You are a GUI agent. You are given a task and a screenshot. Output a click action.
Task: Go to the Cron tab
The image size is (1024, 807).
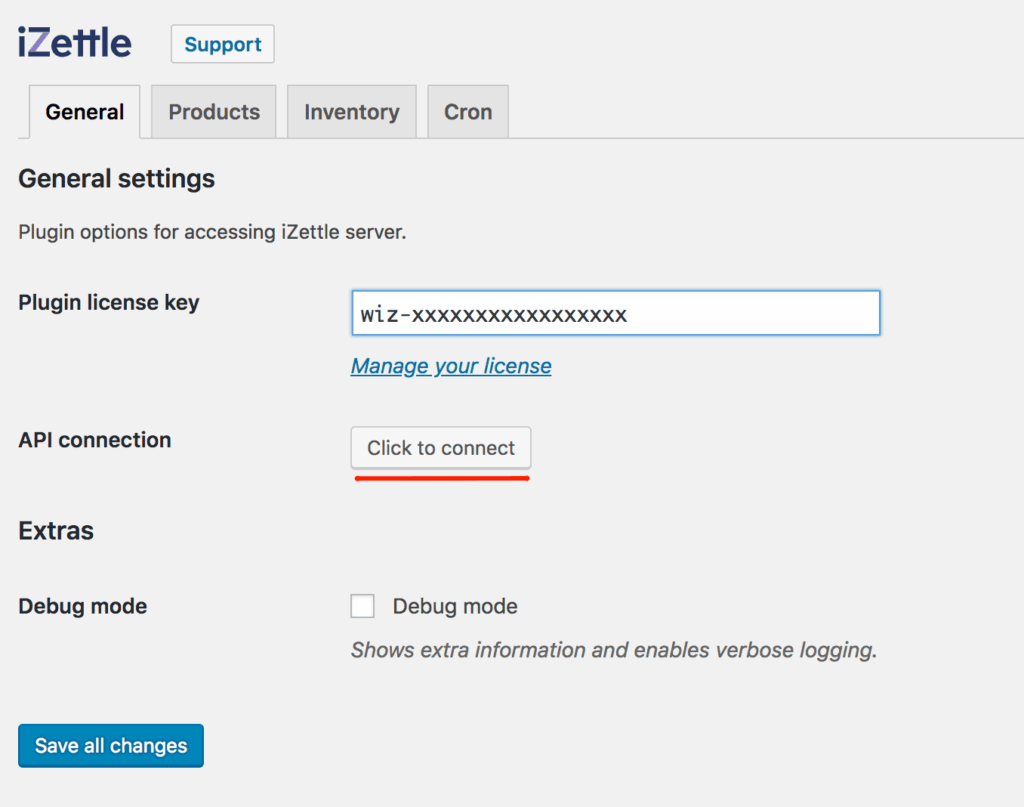click(x=468, y=112)
